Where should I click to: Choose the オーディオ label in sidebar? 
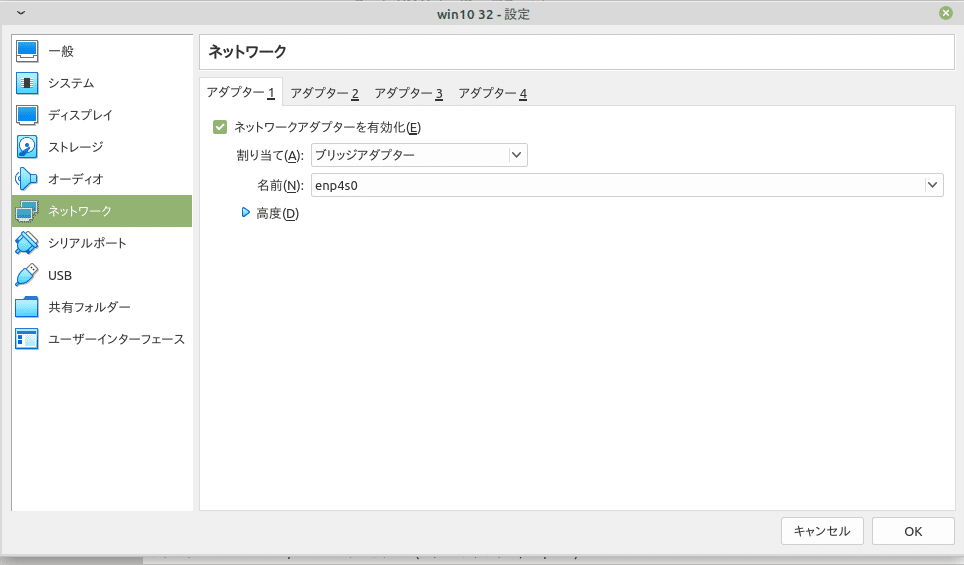click(x=76, y=179)
